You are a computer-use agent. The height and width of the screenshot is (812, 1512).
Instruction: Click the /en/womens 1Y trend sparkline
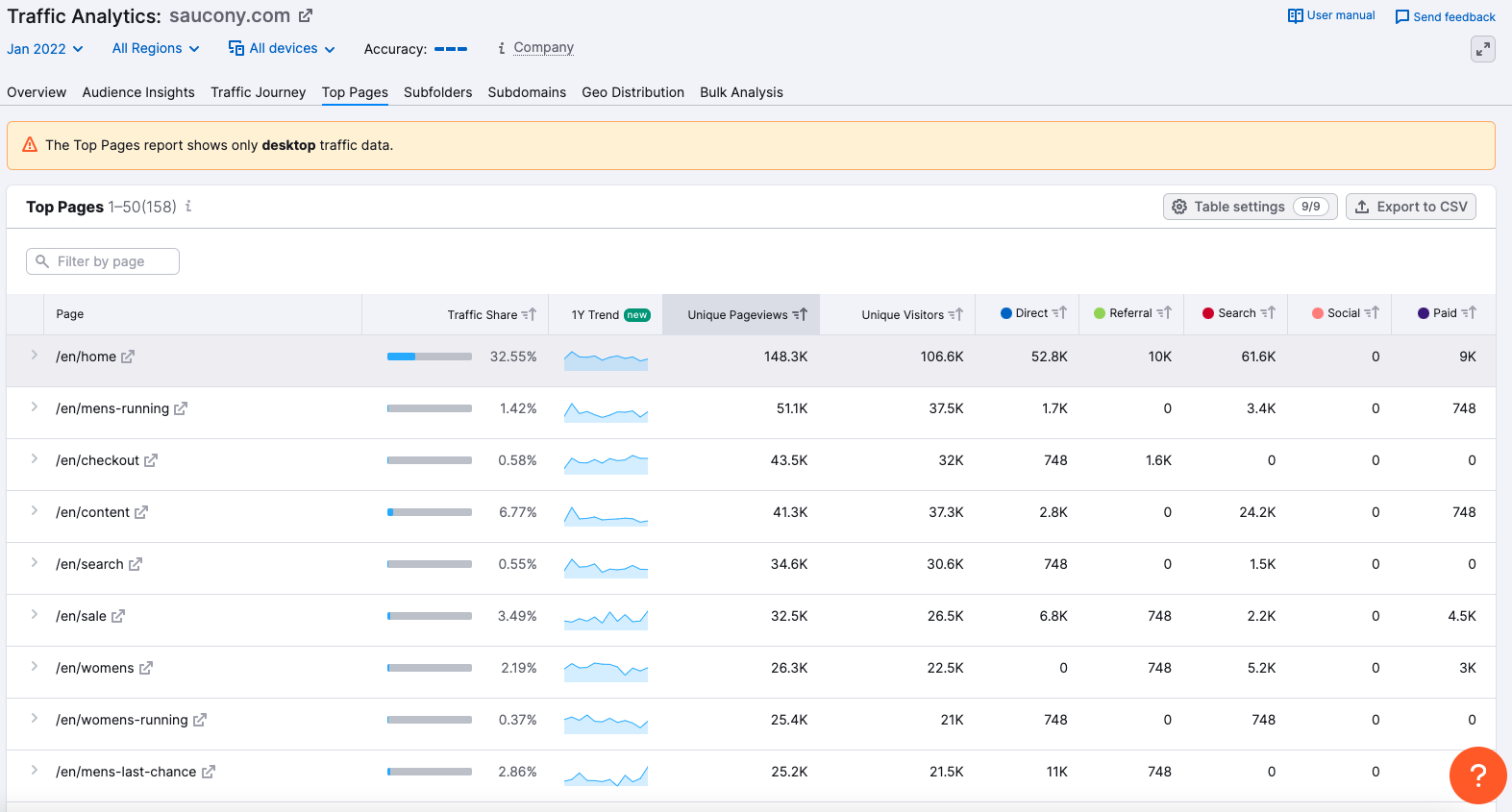606,671
